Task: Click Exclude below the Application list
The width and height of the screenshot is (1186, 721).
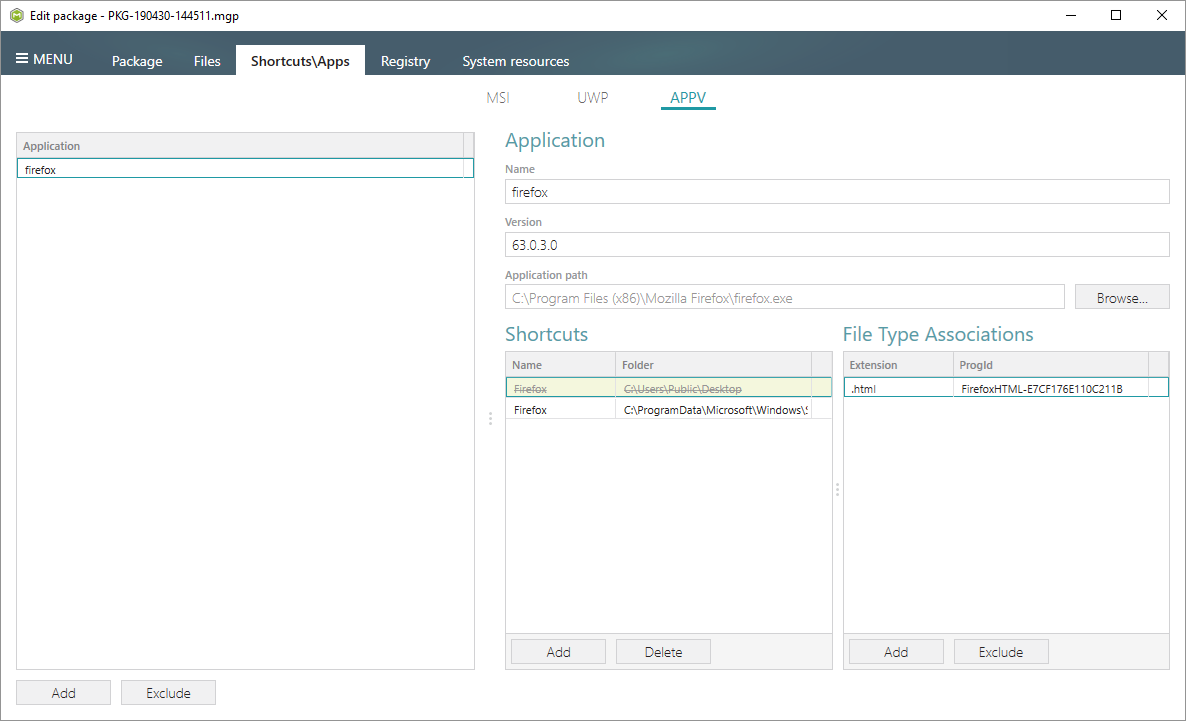Action: pyautogui.click(x=168, y=692)
